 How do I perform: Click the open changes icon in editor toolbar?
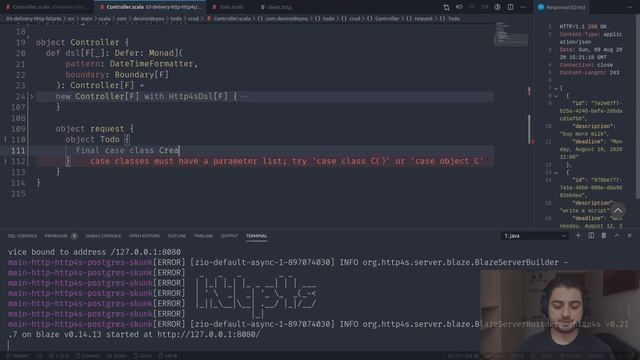click(459, 7)
